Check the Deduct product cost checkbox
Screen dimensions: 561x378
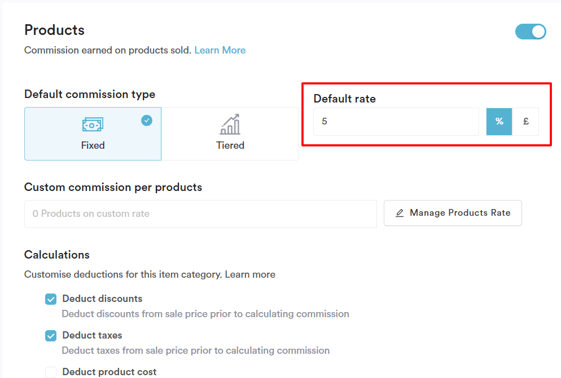51,372
